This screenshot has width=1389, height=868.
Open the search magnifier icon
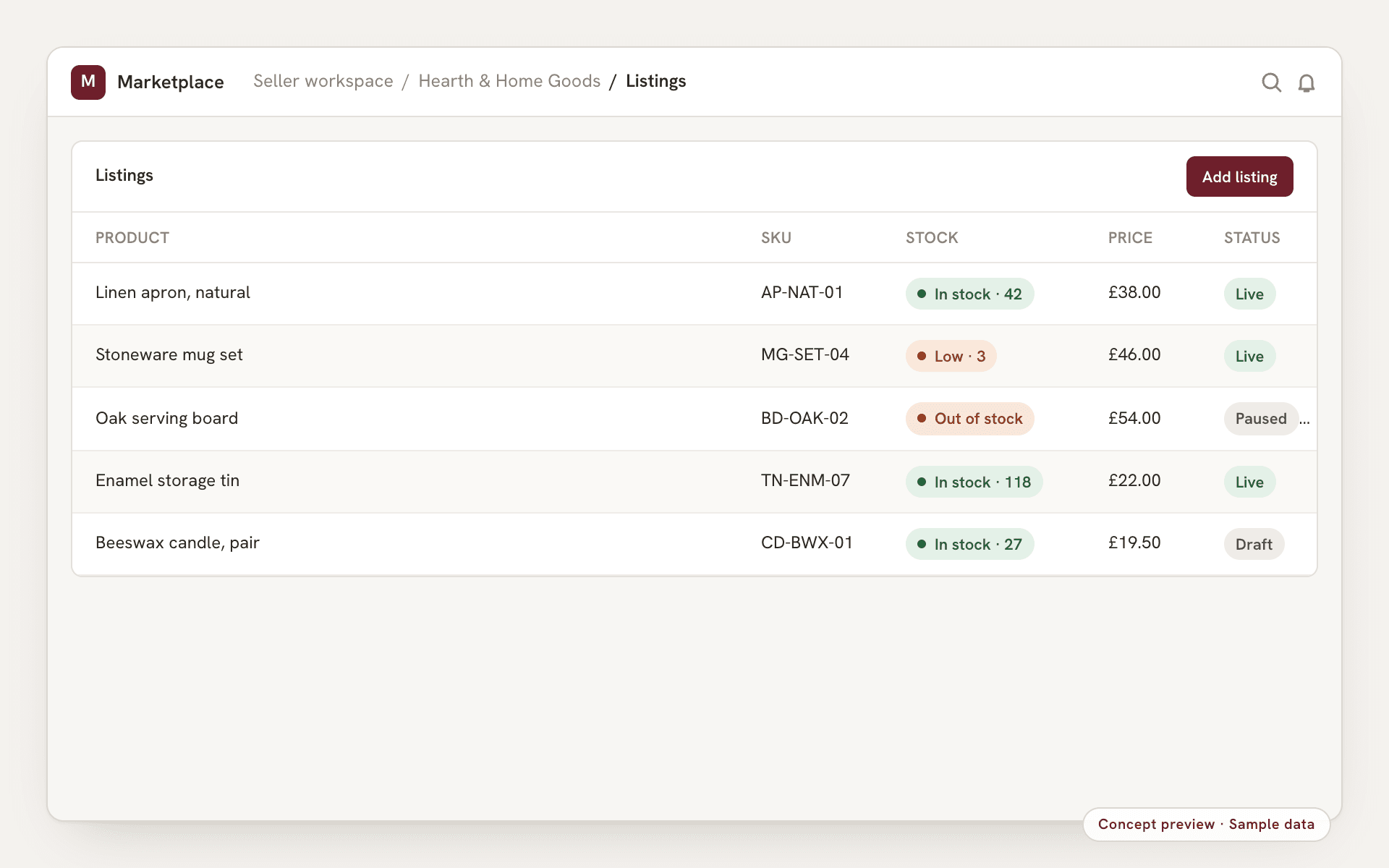click(1271, 82)
